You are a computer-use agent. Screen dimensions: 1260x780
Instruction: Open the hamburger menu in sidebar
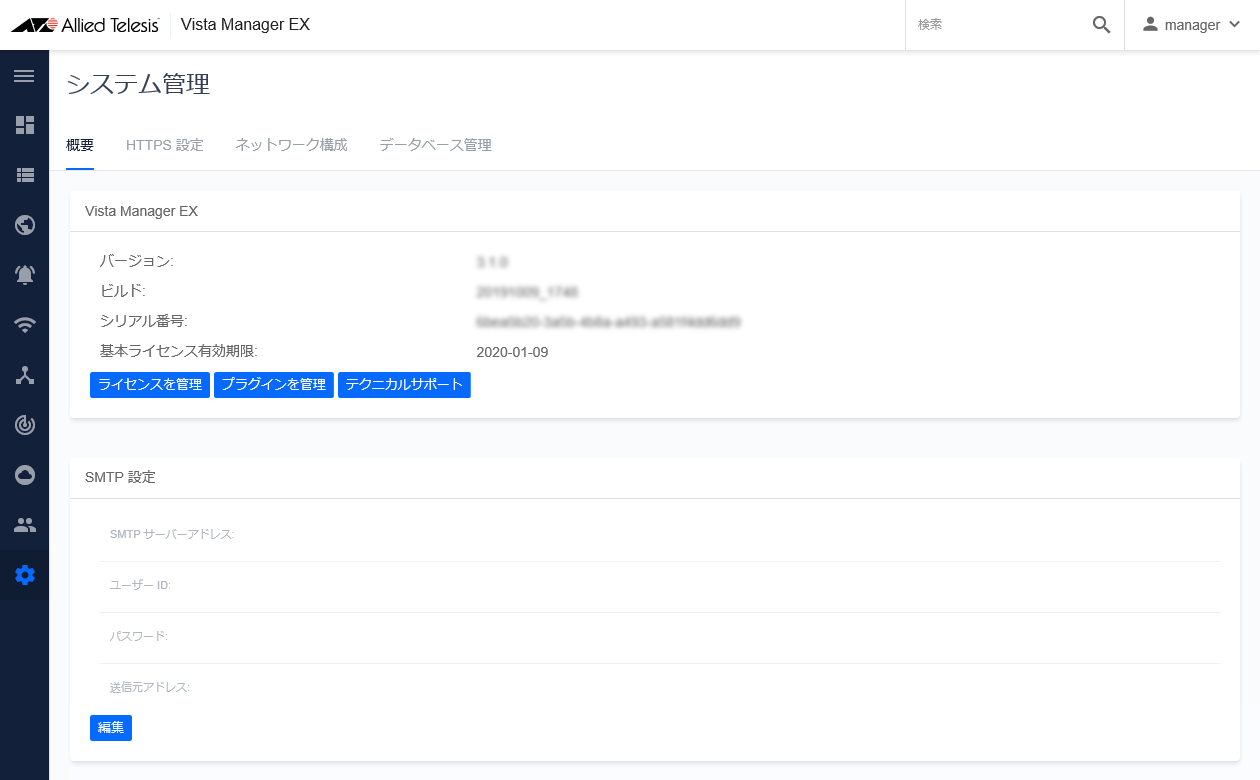point(24,76)
